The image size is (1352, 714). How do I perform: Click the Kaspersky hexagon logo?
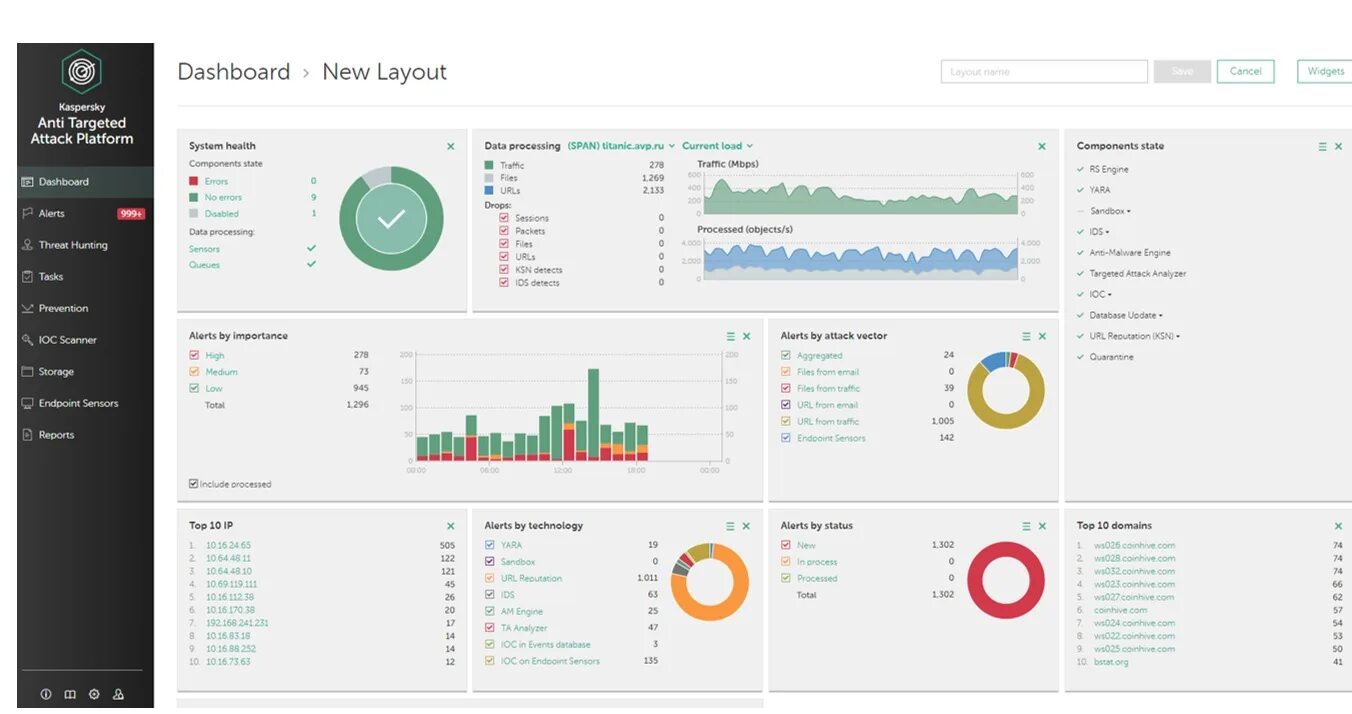click(x=81, y=72)
